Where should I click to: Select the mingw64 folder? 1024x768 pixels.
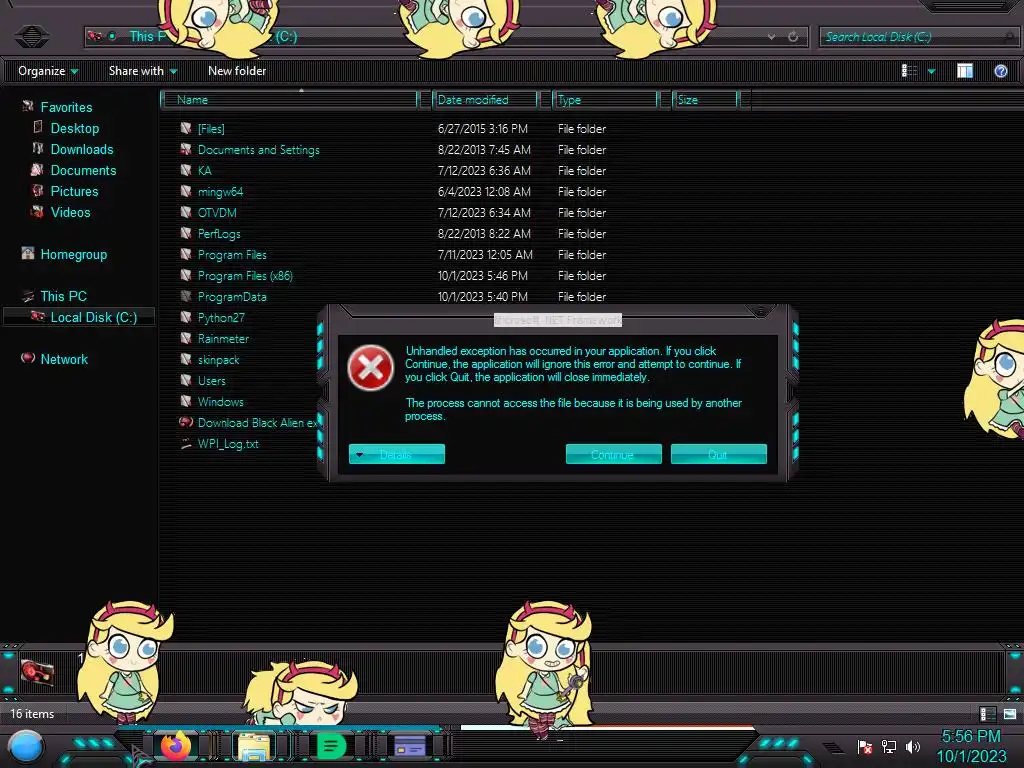(220, 191)
